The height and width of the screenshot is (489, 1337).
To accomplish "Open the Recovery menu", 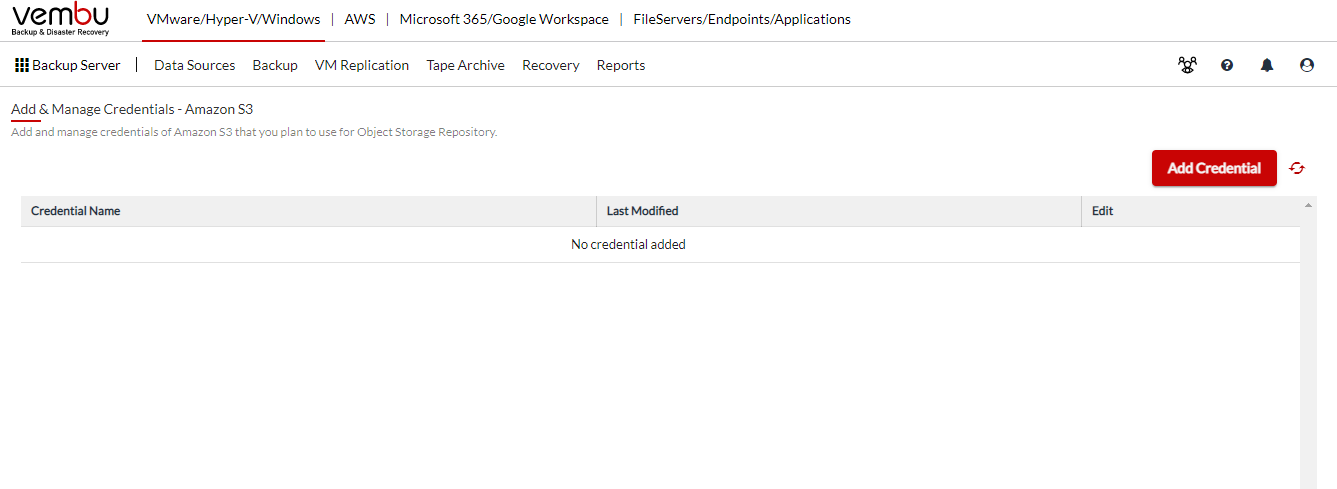I will (x=551, y=65).
